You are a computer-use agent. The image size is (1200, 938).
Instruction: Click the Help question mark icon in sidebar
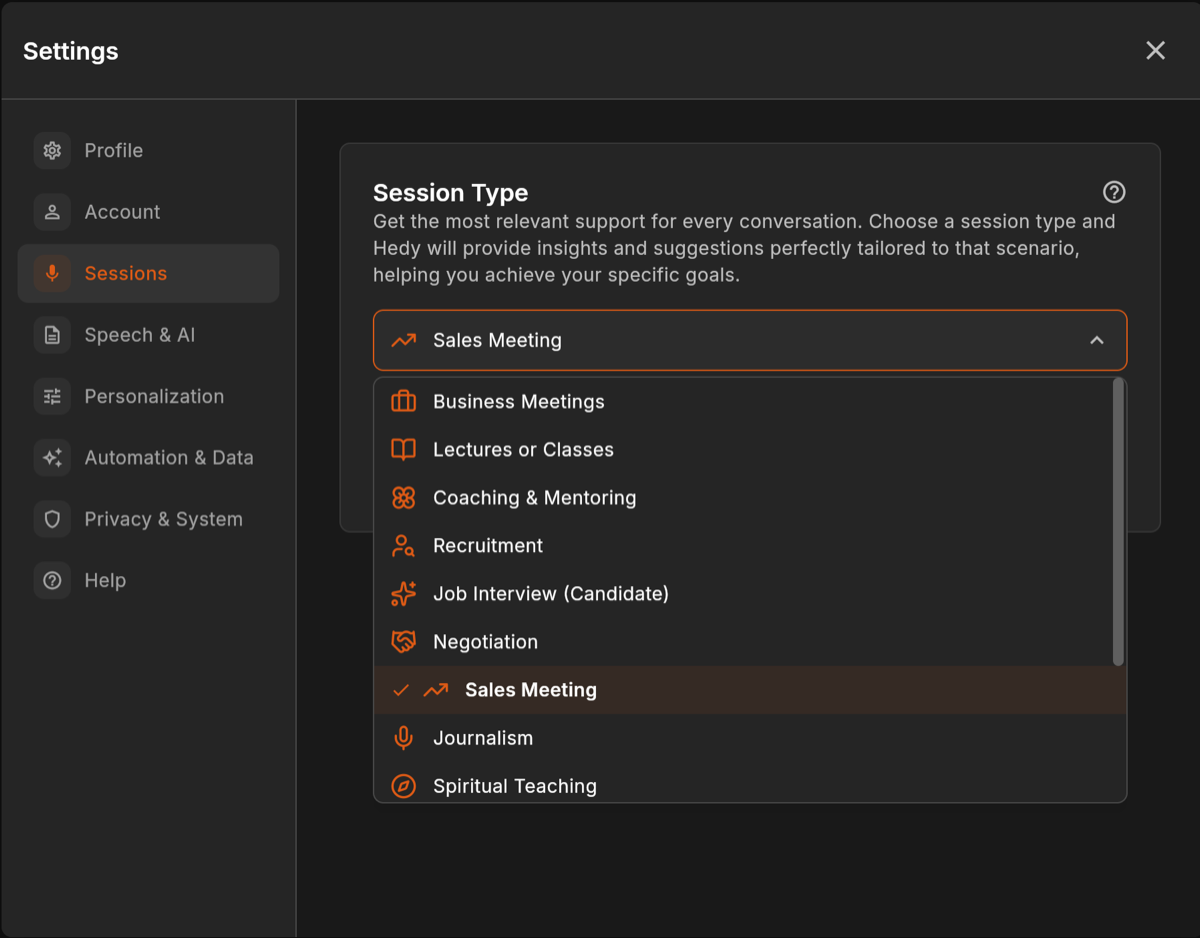click(52, 580)
